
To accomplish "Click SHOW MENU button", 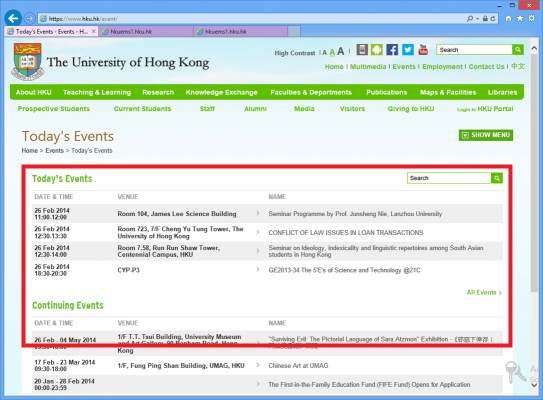I will [486, 135].
